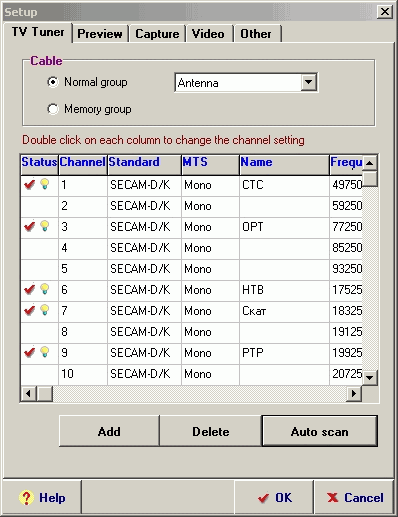Switch to the TV Tuner tab

click(x=38, y=32)
